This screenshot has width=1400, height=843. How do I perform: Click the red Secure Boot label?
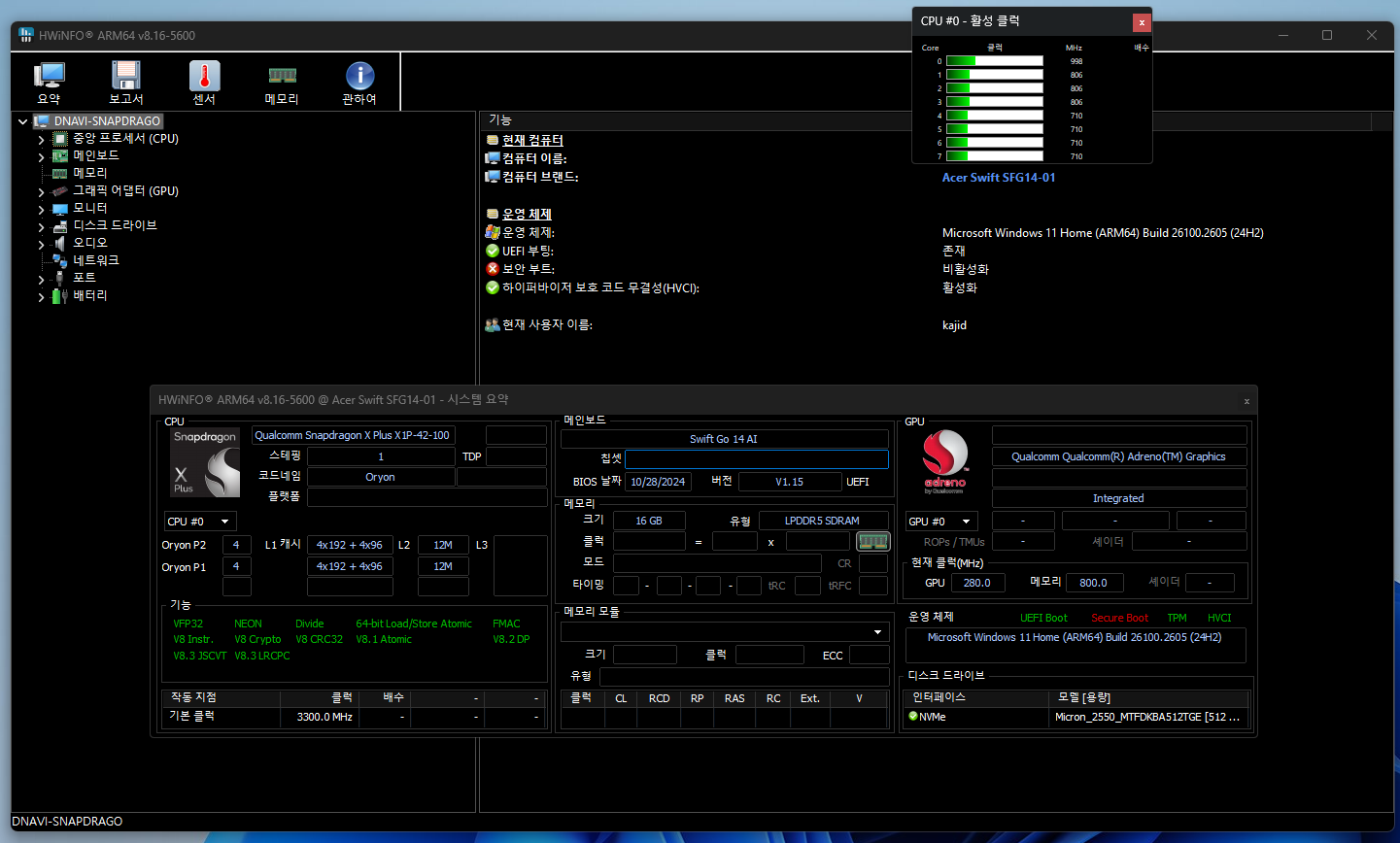(x=1119, y=617)
